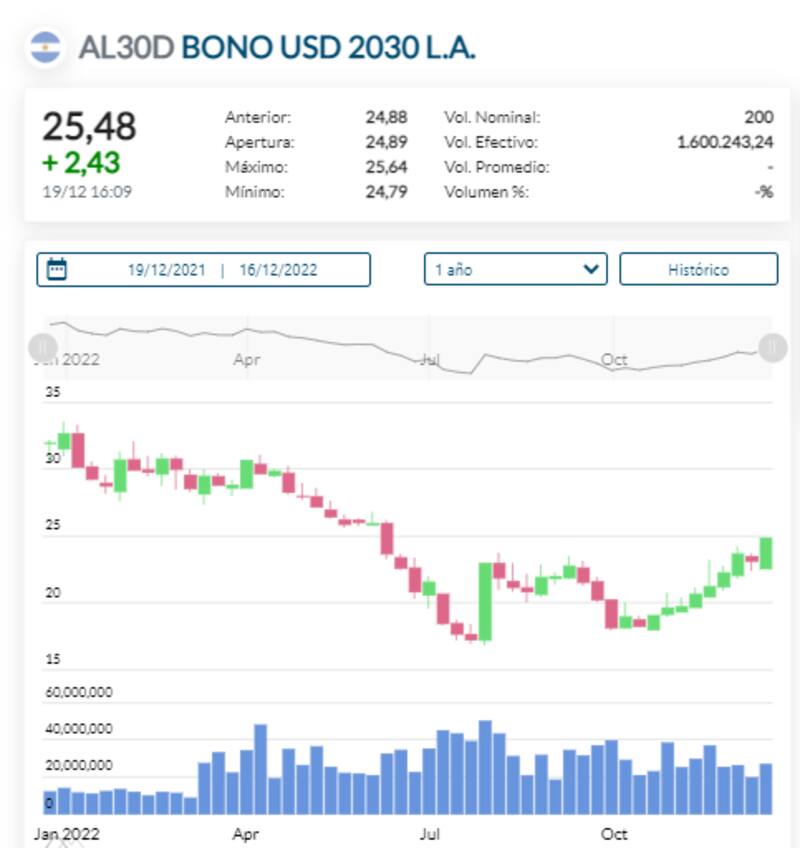Select the large green July candle
The image size is (800, 848).
[486, 600]
